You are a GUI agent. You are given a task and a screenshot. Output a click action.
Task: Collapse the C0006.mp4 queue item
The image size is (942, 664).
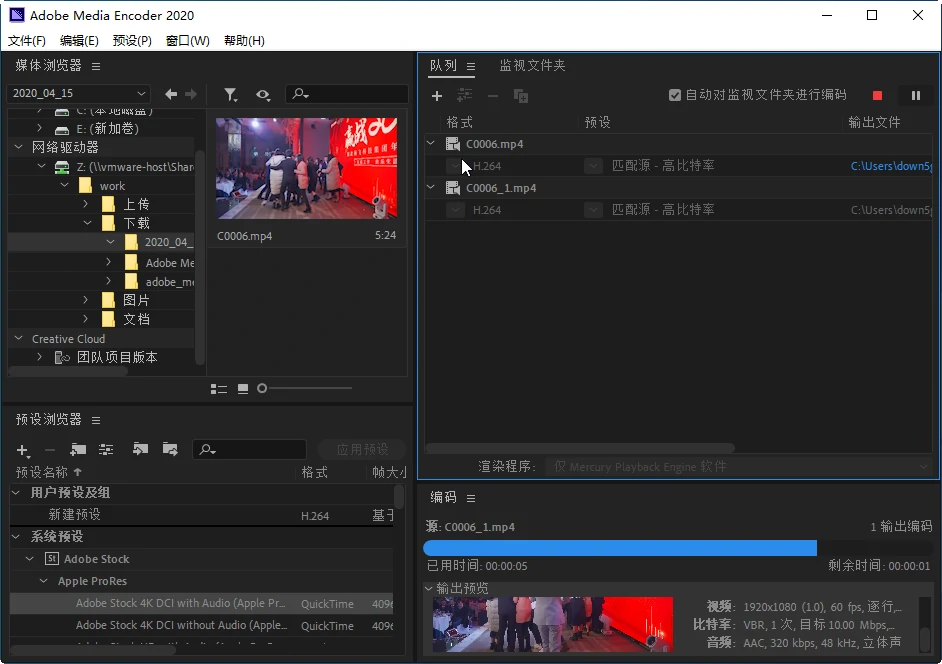(431, 144)
